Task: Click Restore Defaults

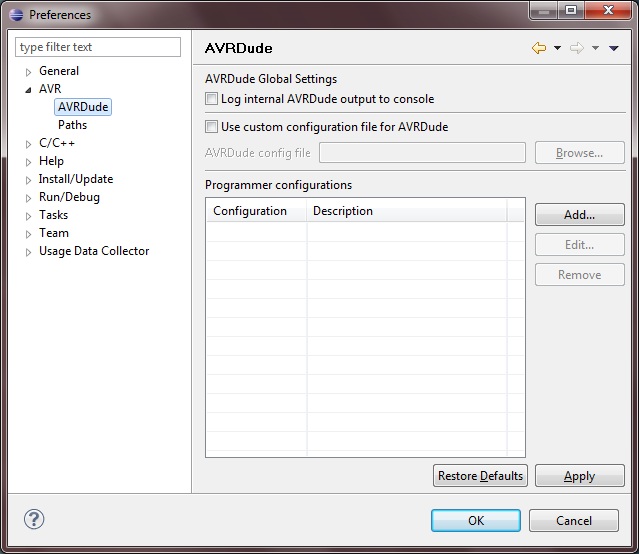Action: tap(480, 476)
